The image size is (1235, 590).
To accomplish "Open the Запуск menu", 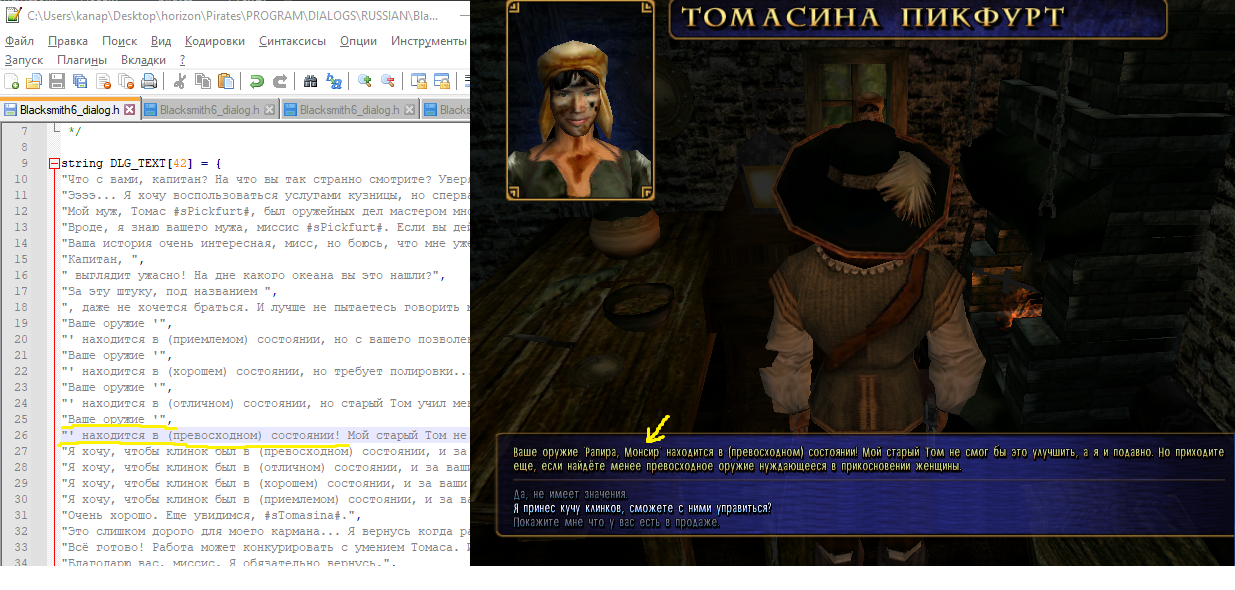I will [24, 60].
